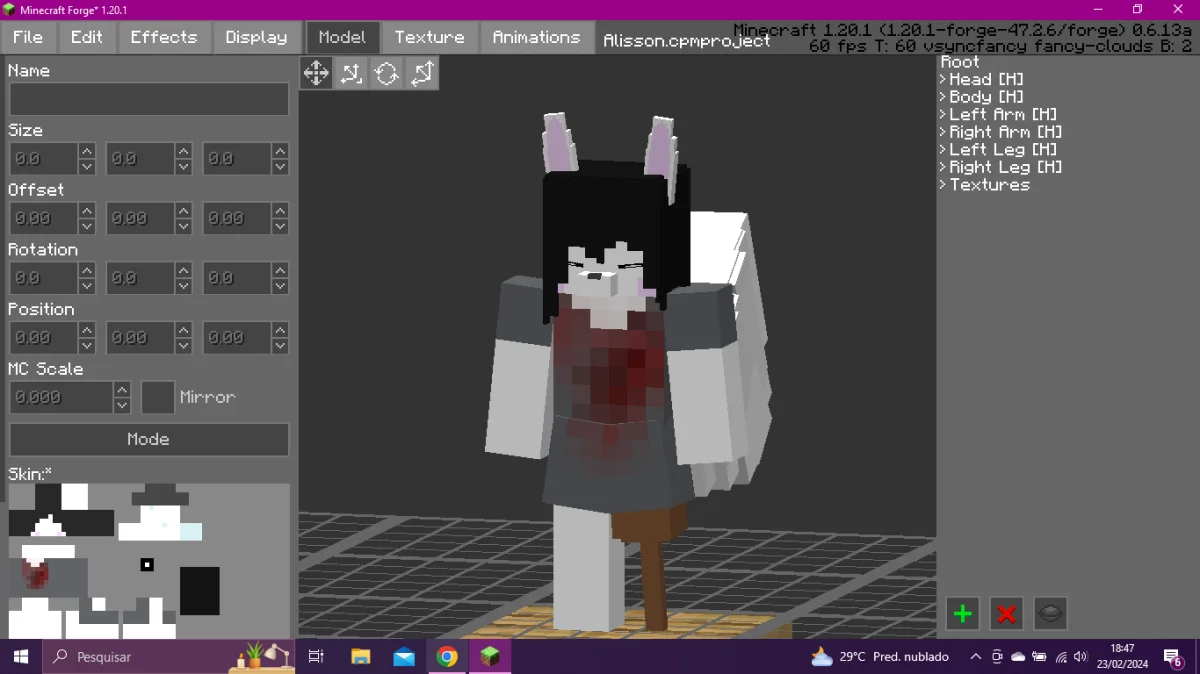Decrease the first Offset value with down arrow
The image size is (1200, 674).
point(87,227)
